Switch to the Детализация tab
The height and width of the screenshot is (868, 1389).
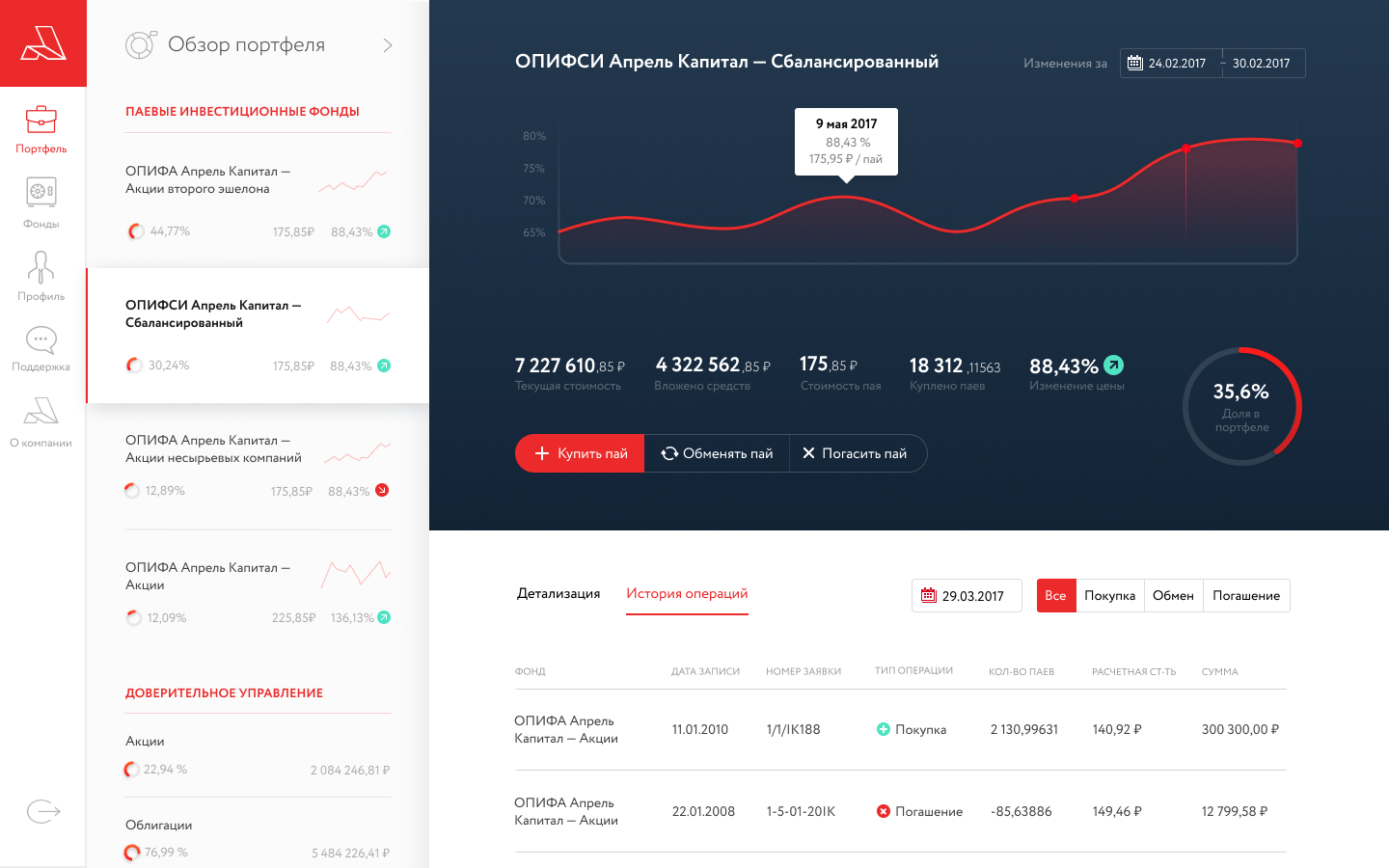pyautogui.click(x=558, y=593)
